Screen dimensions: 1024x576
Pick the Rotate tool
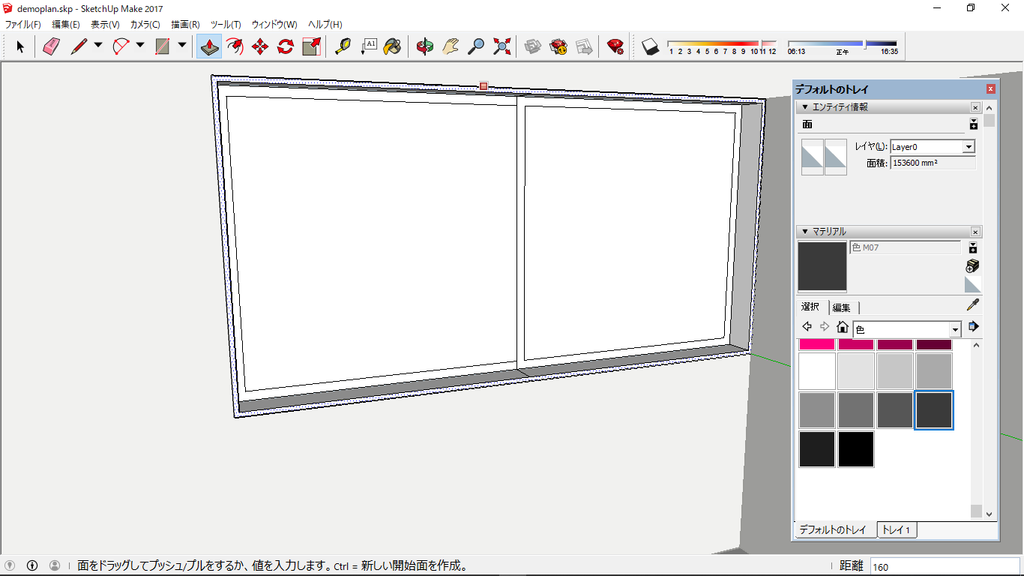click(x=285, y=46)
